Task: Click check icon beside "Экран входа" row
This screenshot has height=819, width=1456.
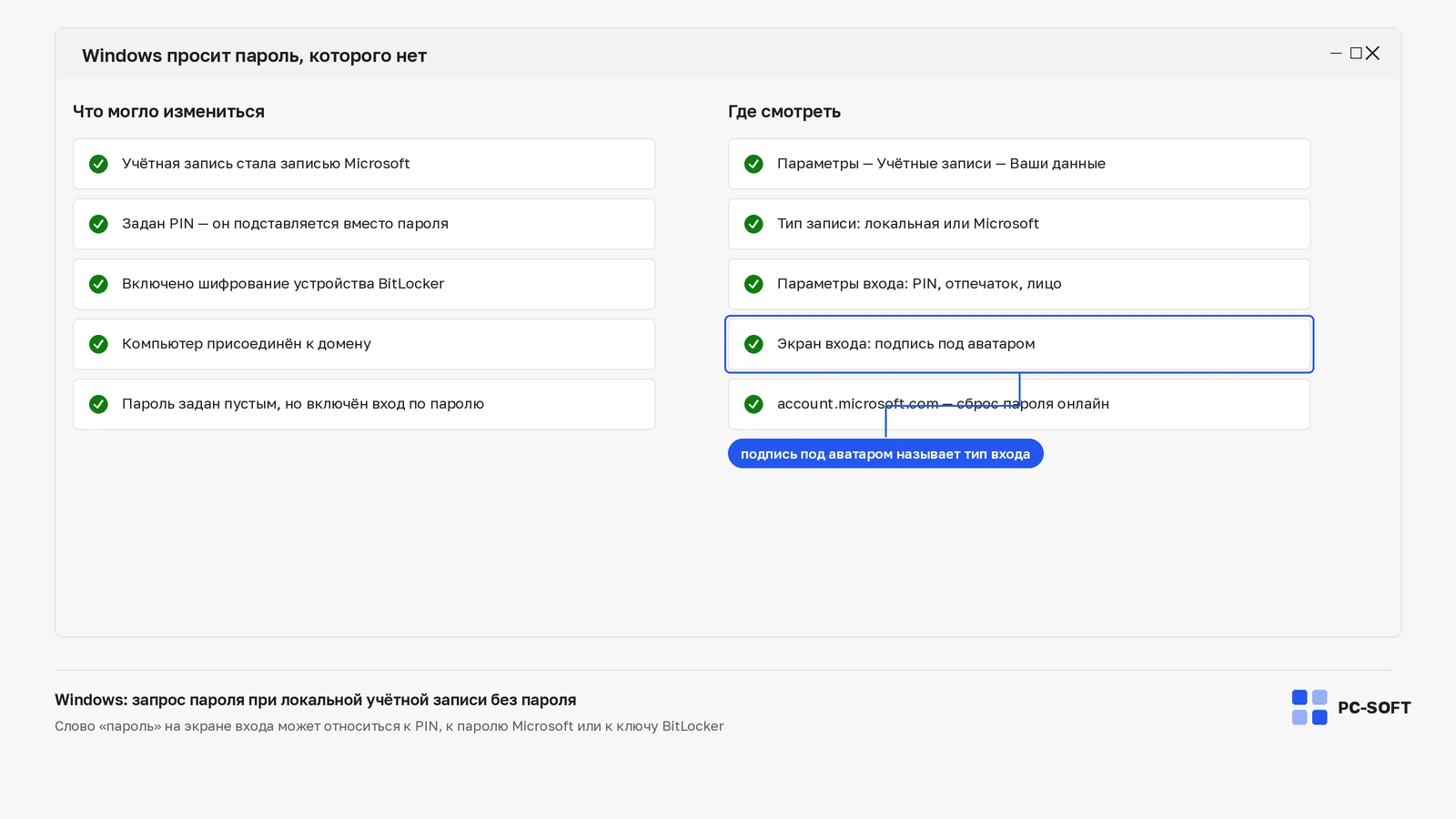Action: pyautogui.click(x=753, y=344)
